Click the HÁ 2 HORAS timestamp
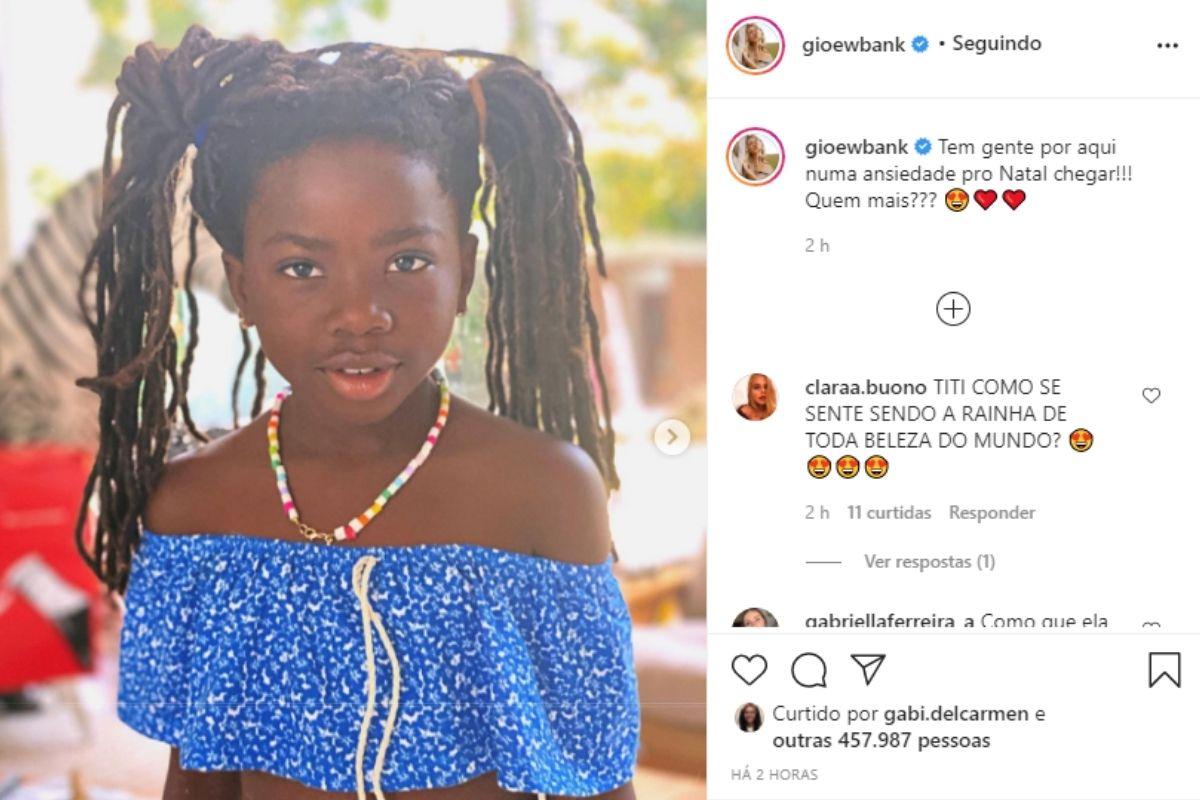 775,775
